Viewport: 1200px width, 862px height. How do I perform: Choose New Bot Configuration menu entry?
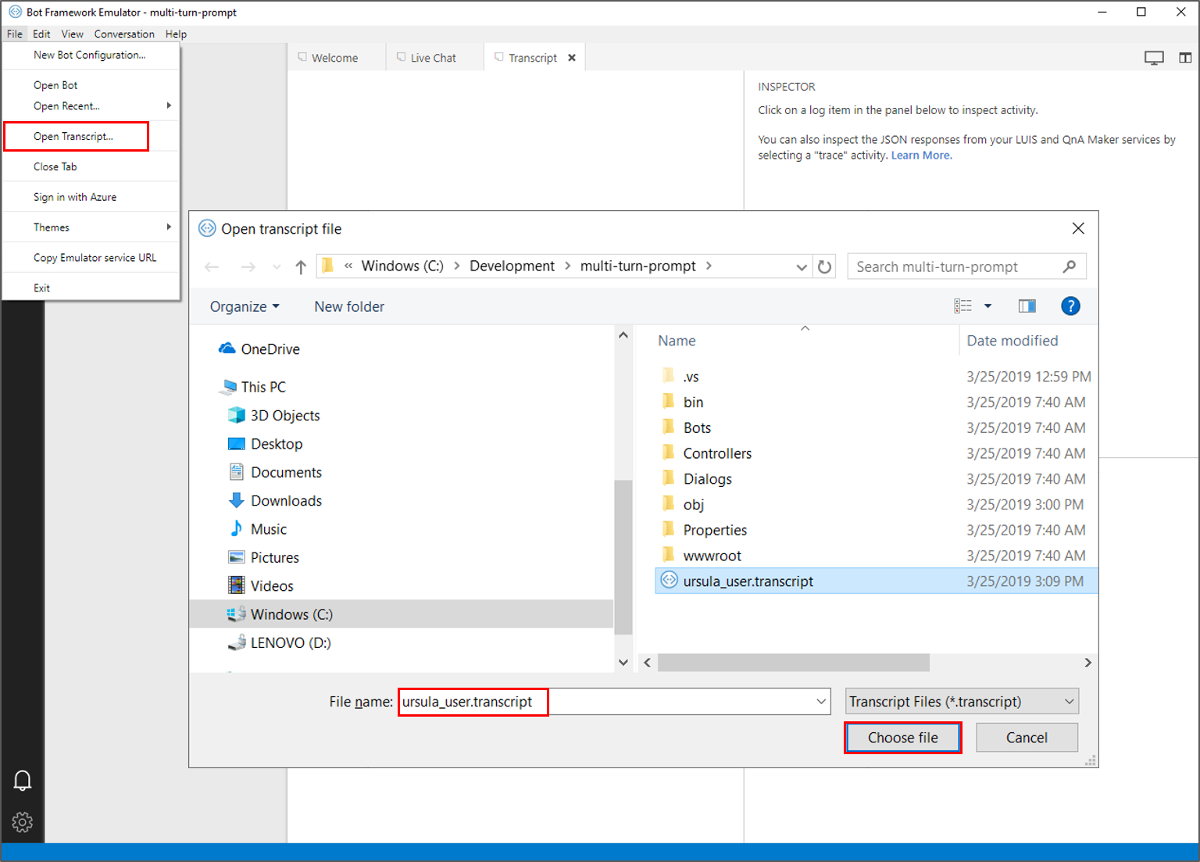(91, 55)
